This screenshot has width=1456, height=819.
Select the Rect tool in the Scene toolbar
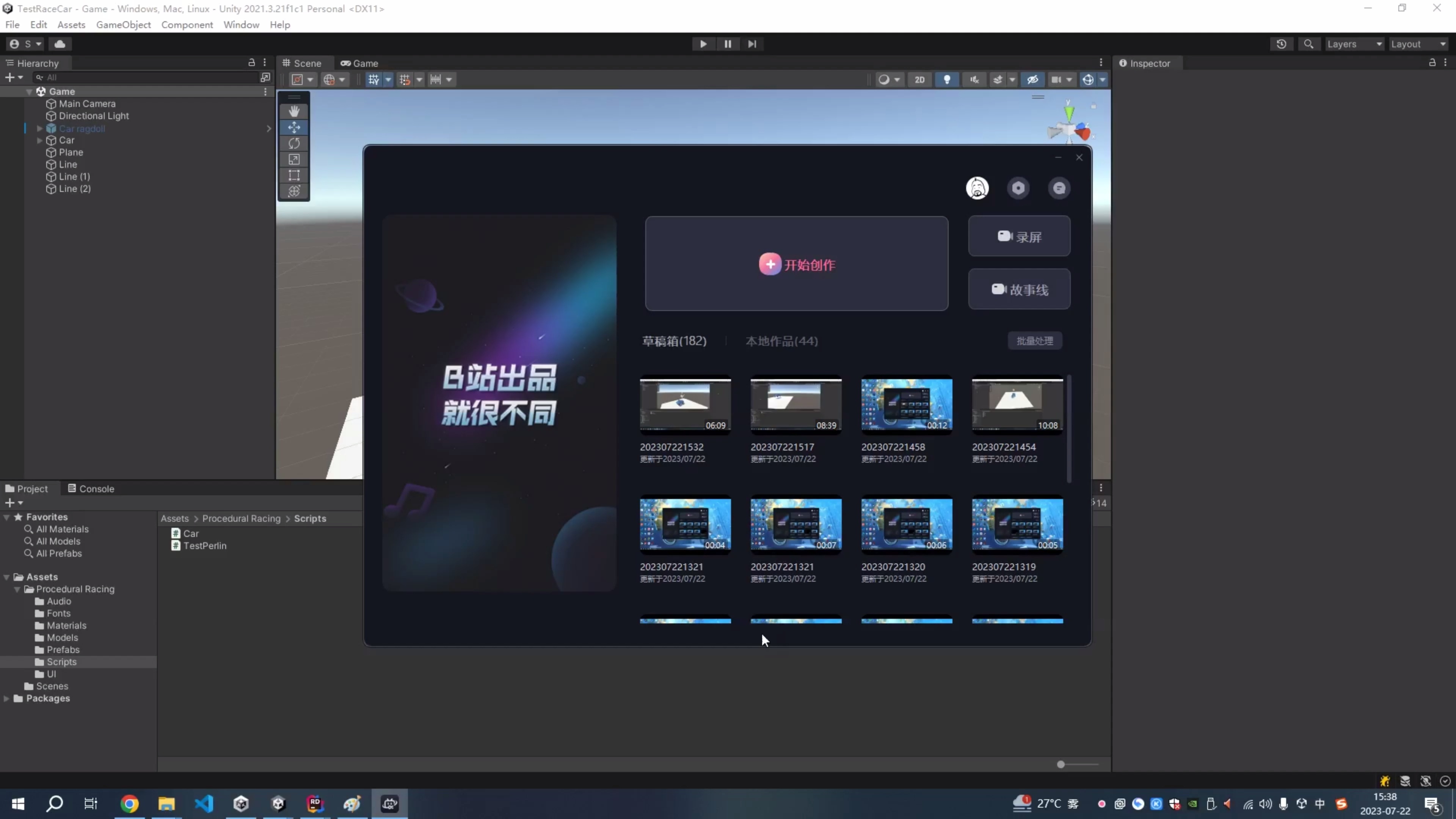[x=294, y=175]
